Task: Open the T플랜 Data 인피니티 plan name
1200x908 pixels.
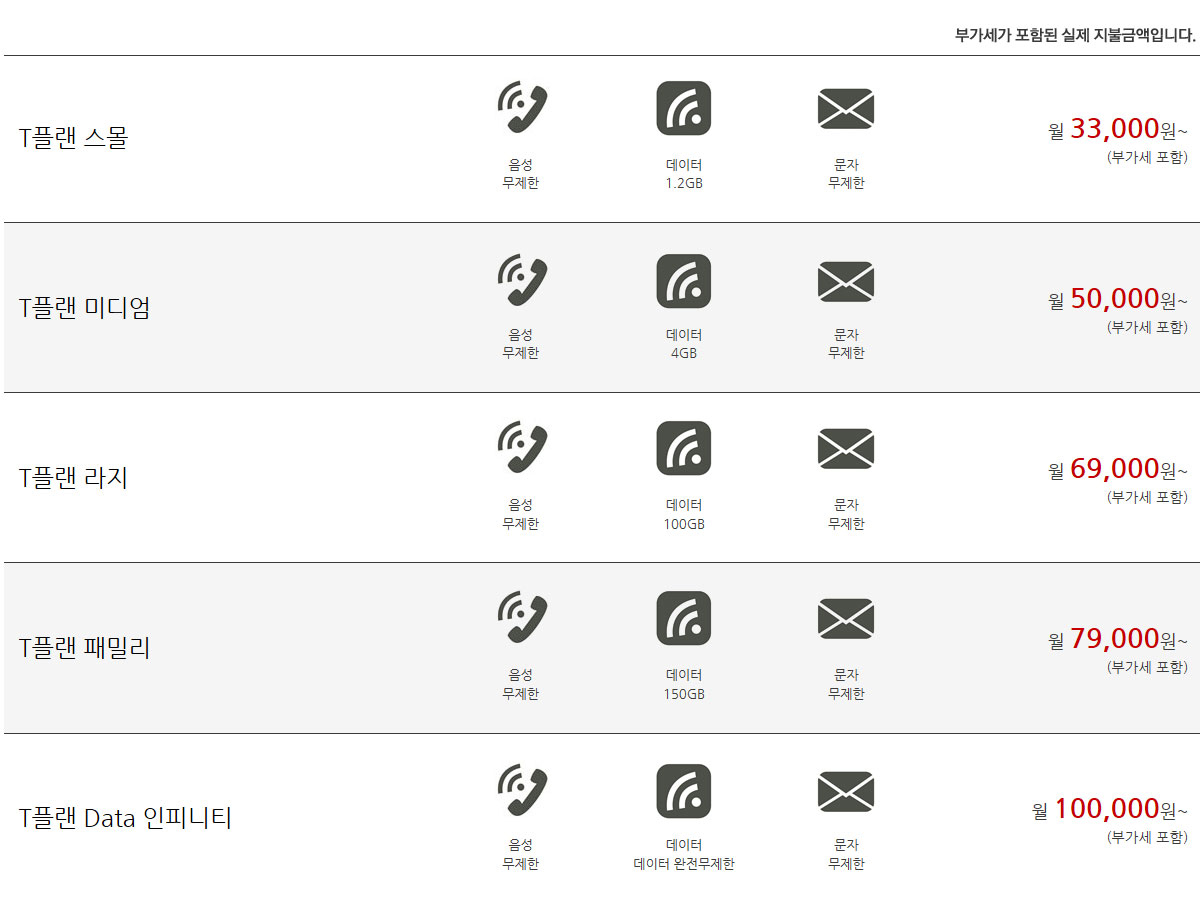Action: point(125,818)
